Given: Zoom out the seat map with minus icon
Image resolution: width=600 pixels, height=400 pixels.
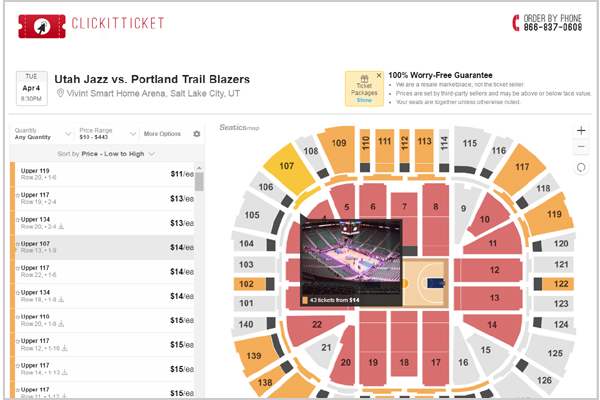Looking at the screenshot, I should click(x=581, y=147).
